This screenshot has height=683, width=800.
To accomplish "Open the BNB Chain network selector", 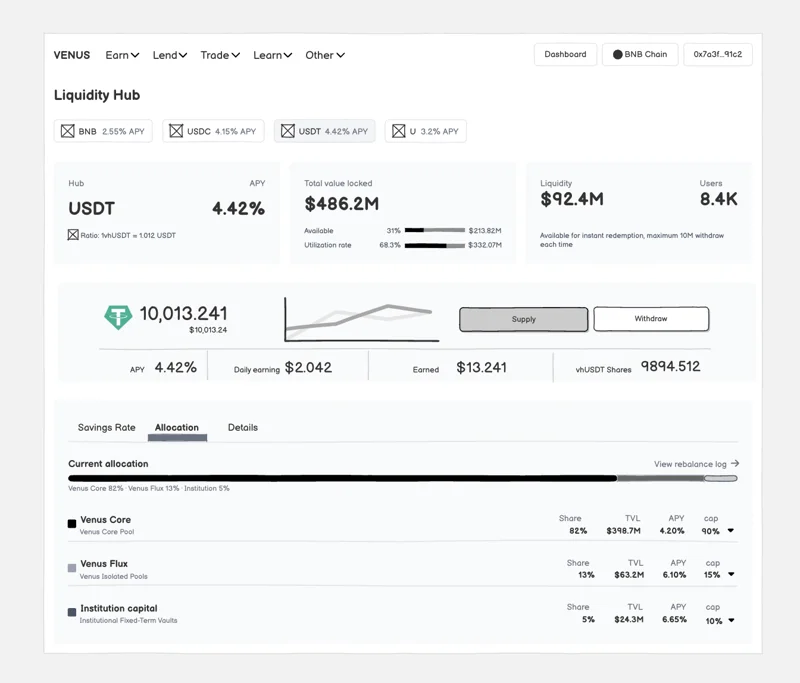I will (640, 55).
